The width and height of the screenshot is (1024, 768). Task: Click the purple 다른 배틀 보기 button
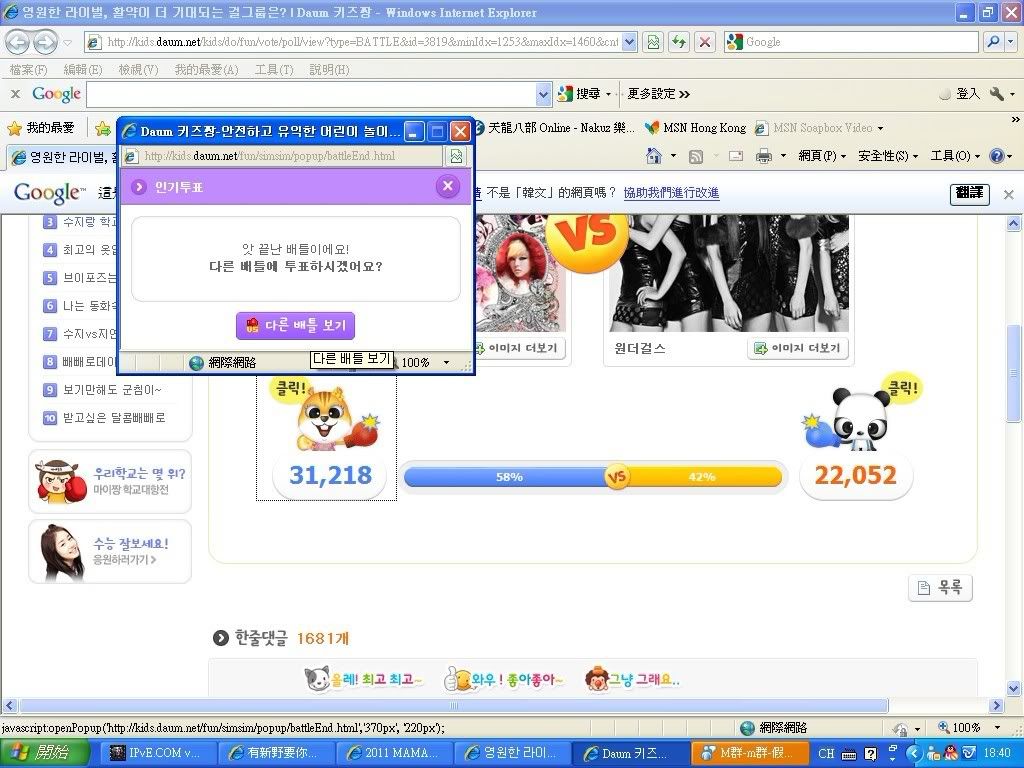(295, 325)
